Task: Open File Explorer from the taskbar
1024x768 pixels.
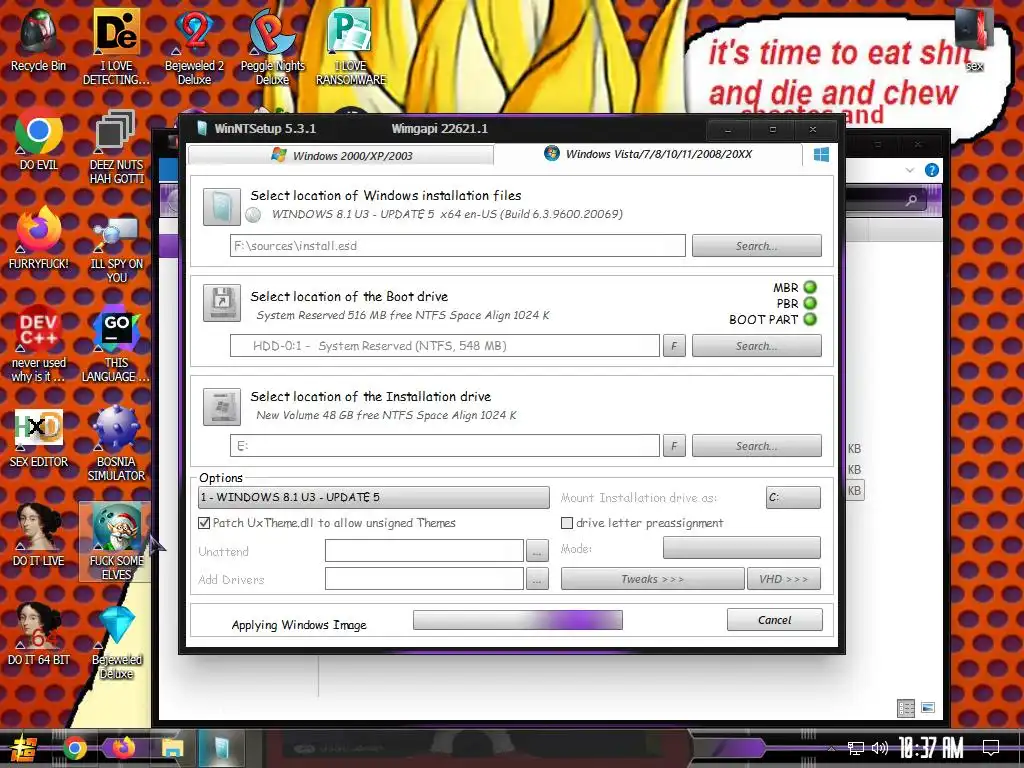Action: coord(173,748)
